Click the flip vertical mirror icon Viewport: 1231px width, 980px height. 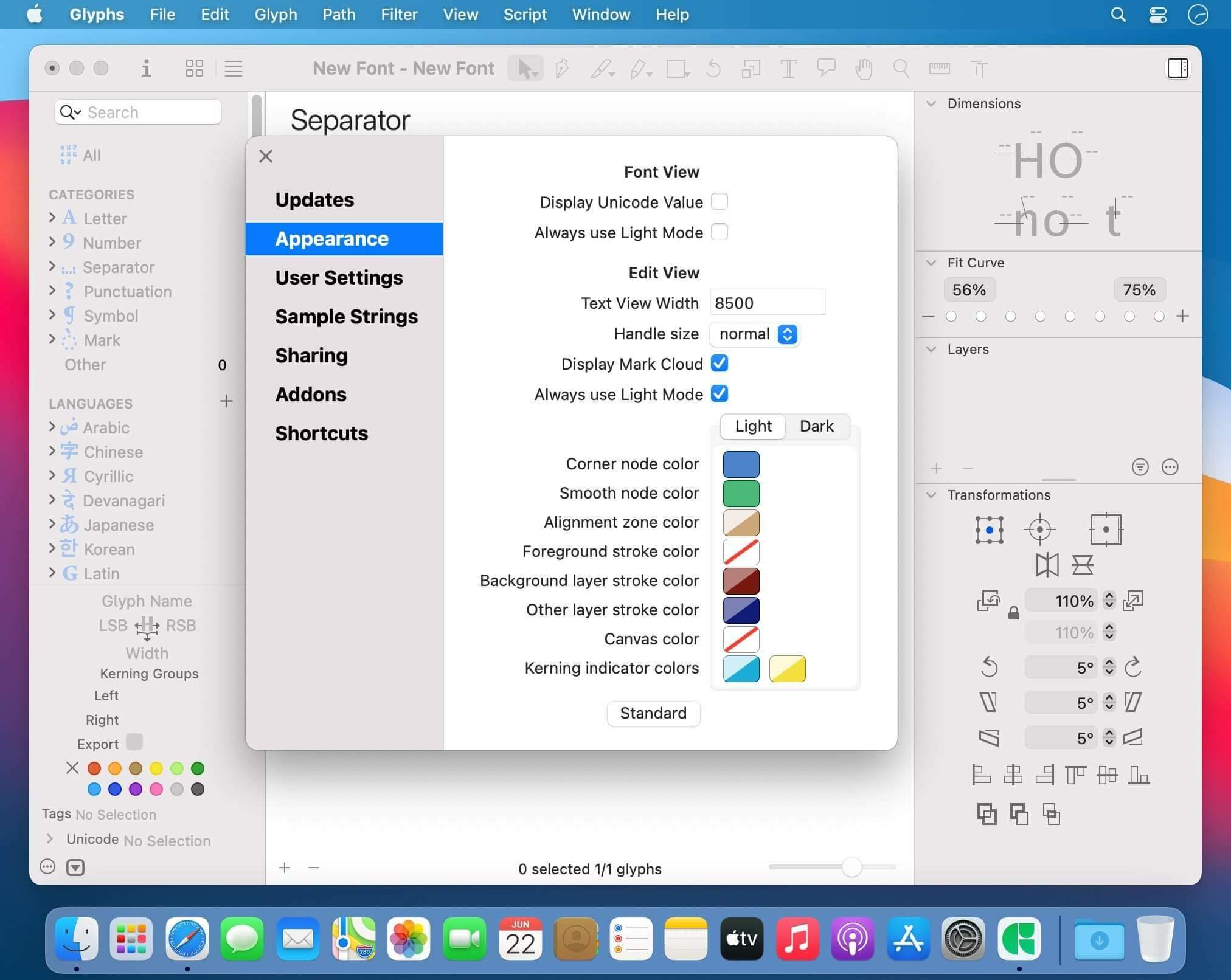(1083, 565)
